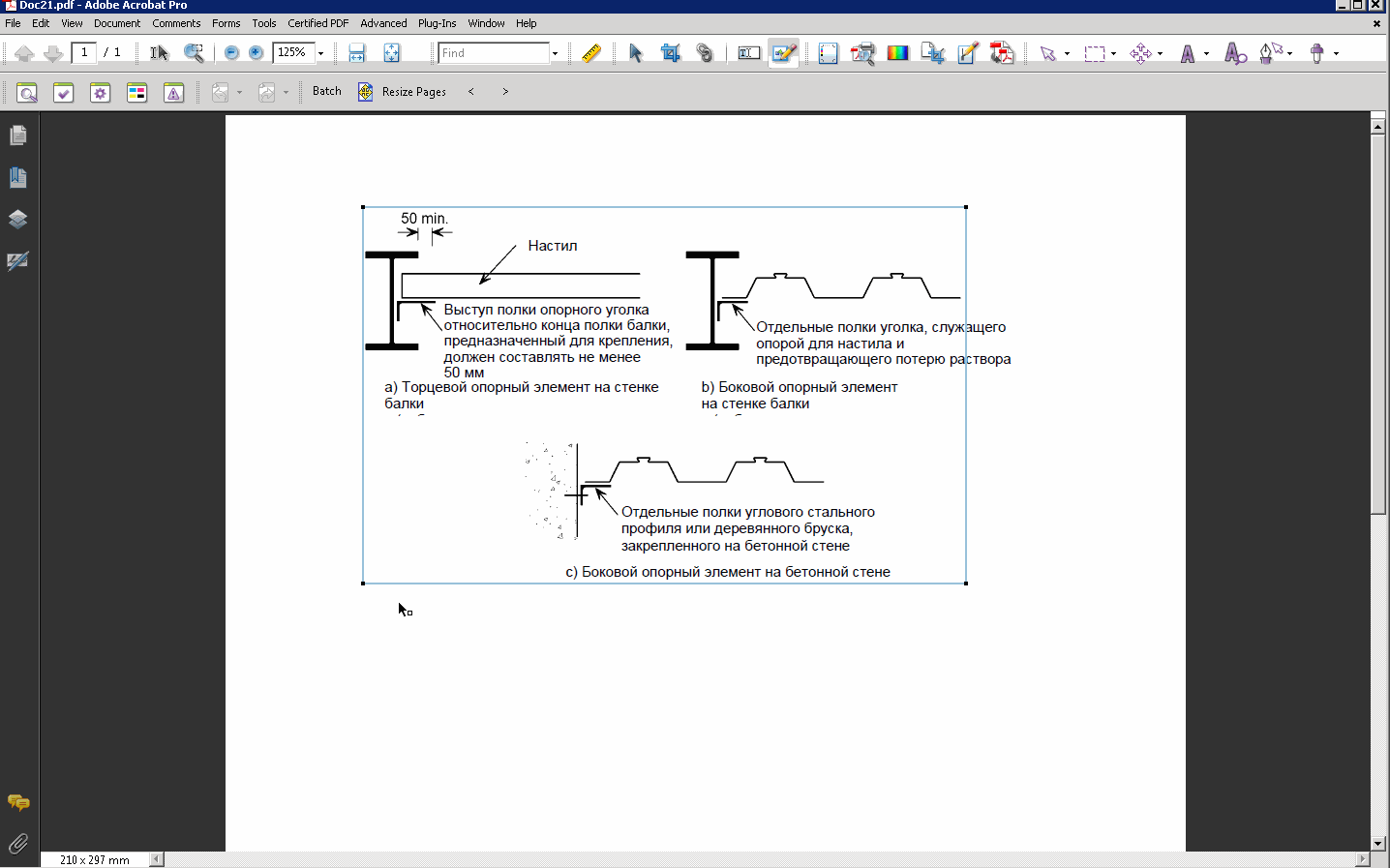Click the rainbow color conversion icon
This screenshot has width=1390, height=868.
click(x=897, y=53)
